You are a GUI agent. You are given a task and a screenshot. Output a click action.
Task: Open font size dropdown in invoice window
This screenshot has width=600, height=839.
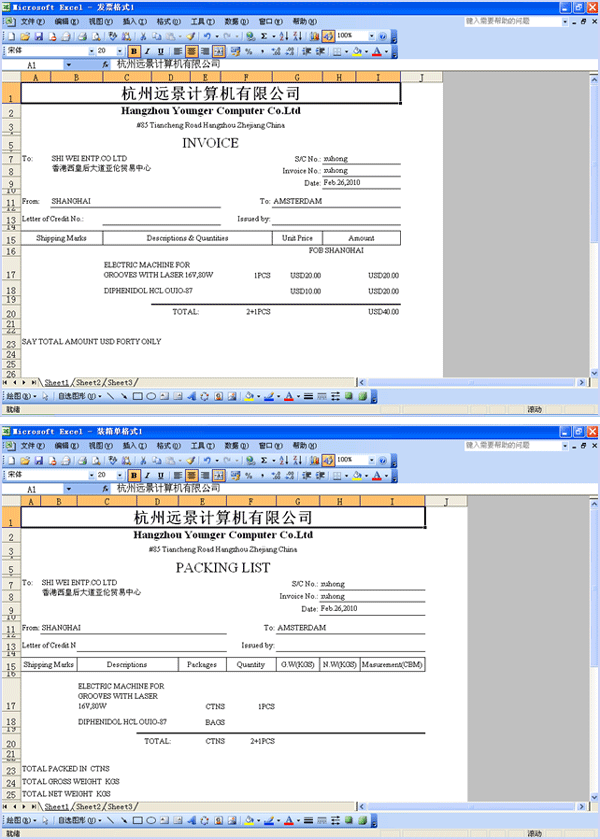click(119, 51)
